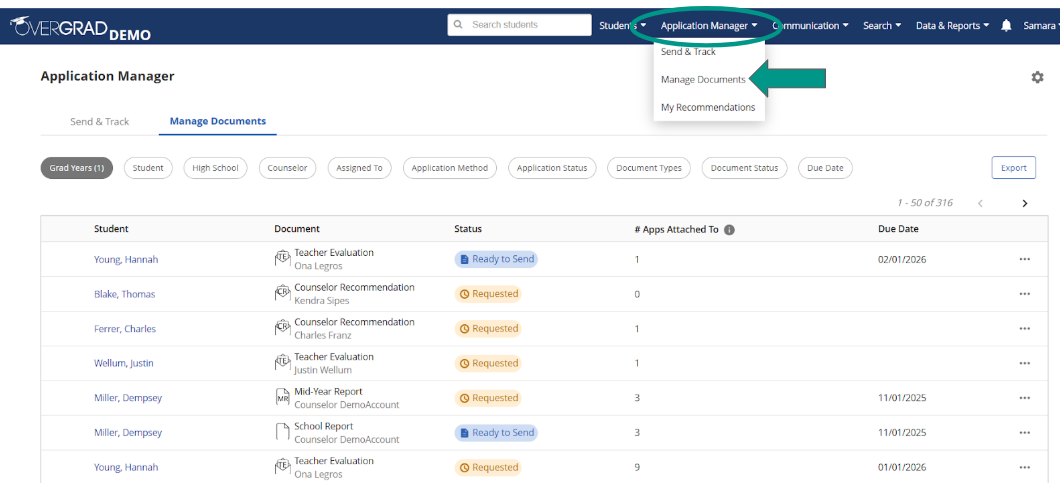
Task: Click Ready to Send status in first row
Action: [x=496, y=259]
